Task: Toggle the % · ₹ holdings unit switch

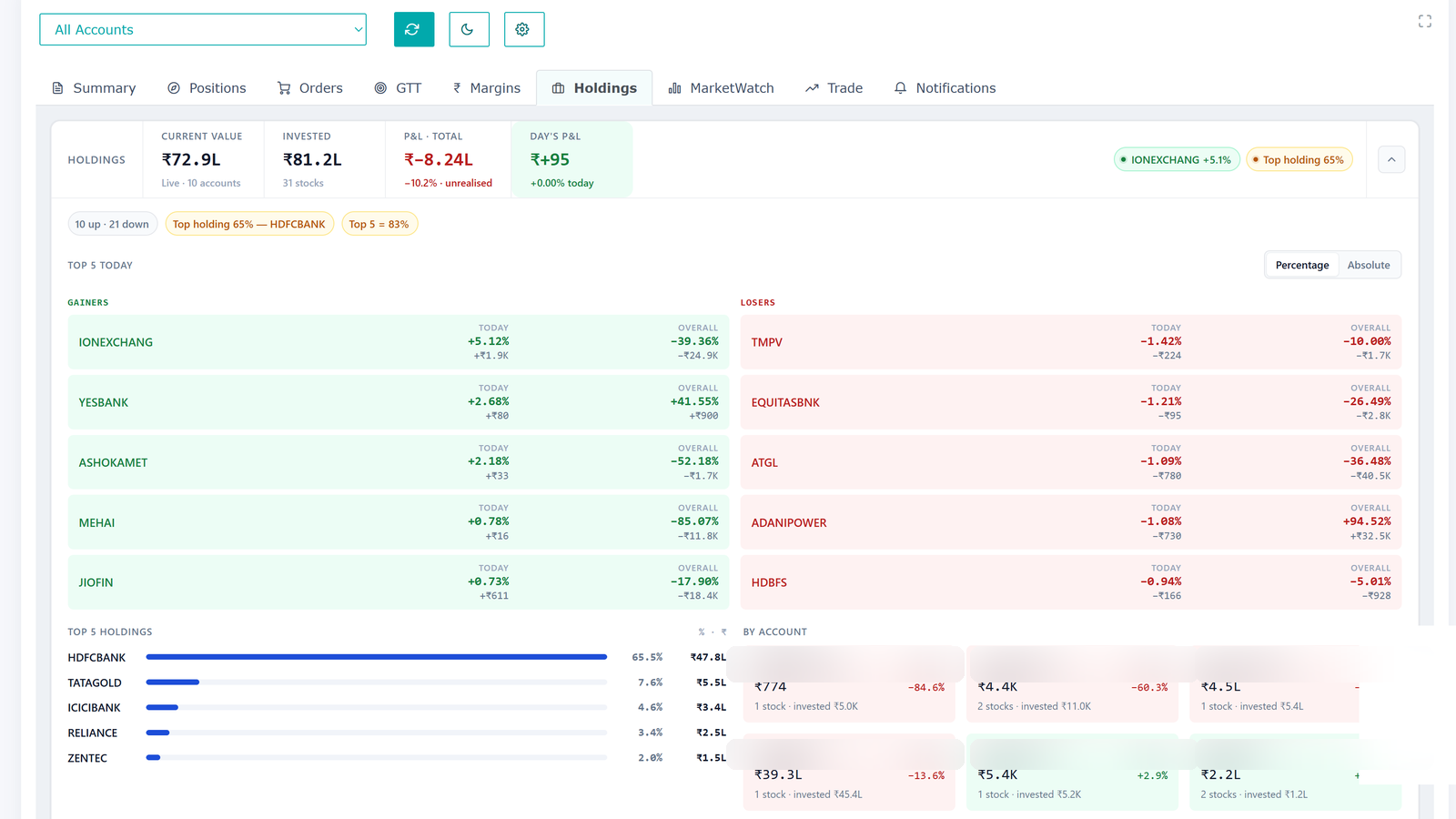Action: tap(713, 632)
